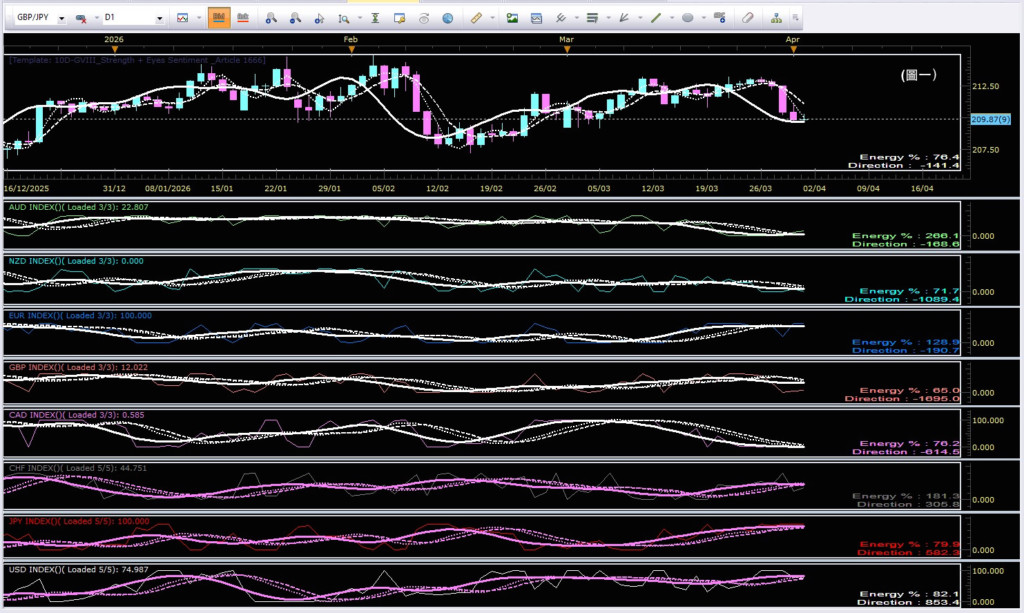Open the chart type dropdown arrow
This screenshot has width=1024, height=613.
pyautogui.click(x=197, y=19)
